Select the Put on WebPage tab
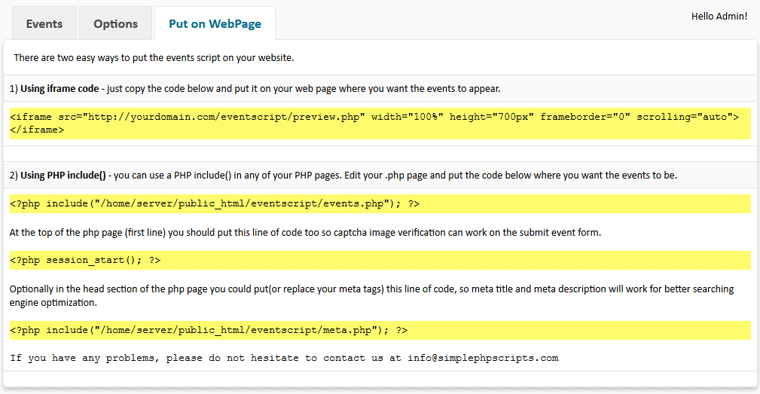 tap(215, 23)
